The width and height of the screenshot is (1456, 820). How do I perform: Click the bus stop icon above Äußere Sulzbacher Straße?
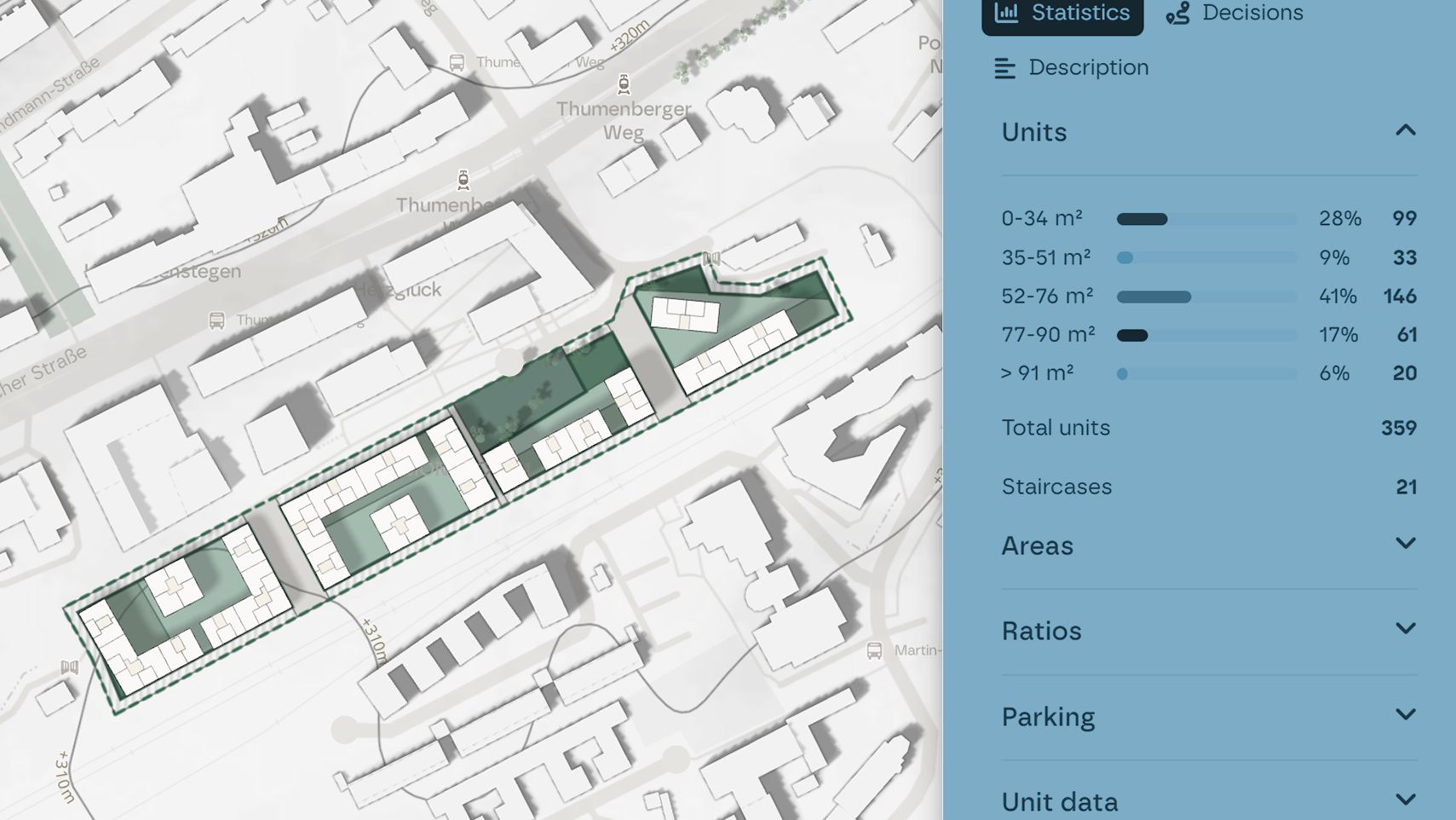pos(216,320)
